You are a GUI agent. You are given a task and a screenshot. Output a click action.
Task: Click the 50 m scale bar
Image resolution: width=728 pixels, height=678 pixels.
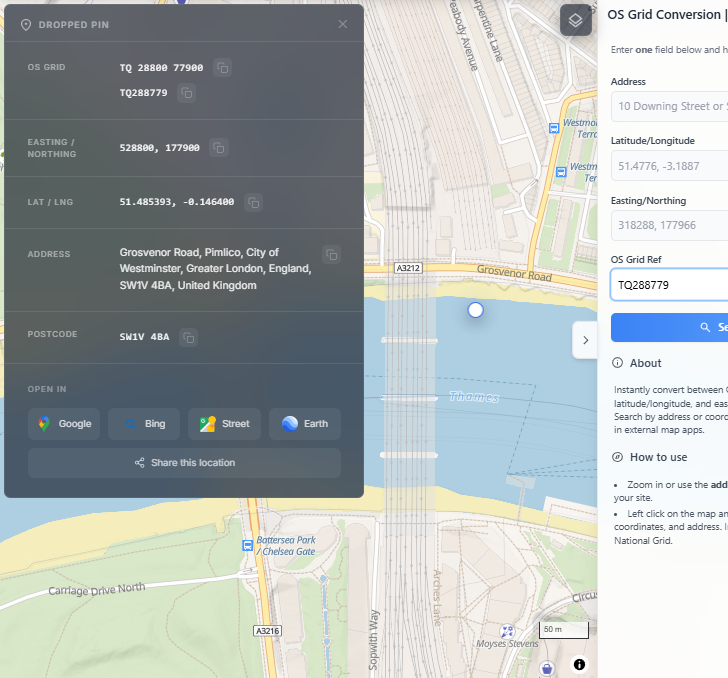pos(564,630)
